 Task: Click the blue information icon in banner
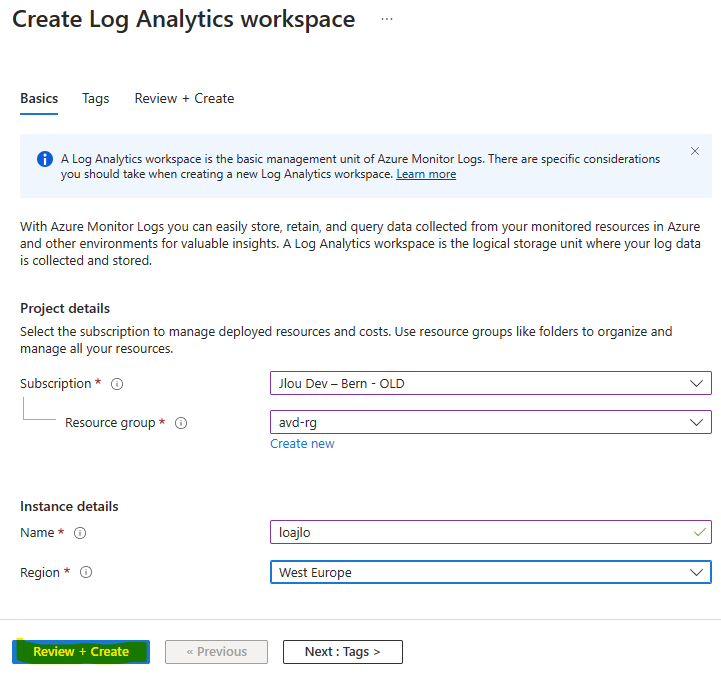coord(45,159)
